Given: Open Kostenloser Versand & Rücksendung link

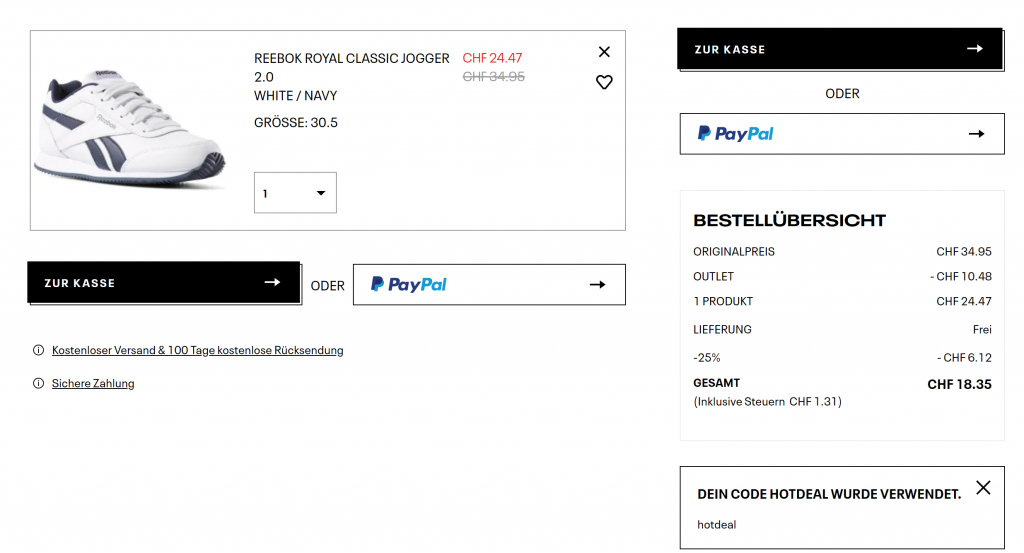Looking at the screenshot, I should (x=198, y=351).
